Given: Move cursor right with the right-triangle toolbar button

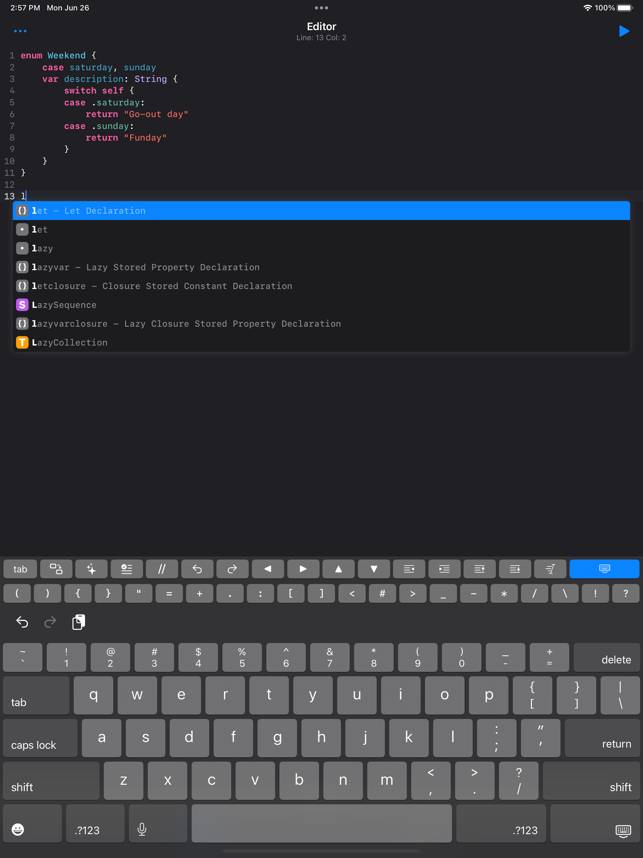Looking at the screenshot, I should point(303,569).
